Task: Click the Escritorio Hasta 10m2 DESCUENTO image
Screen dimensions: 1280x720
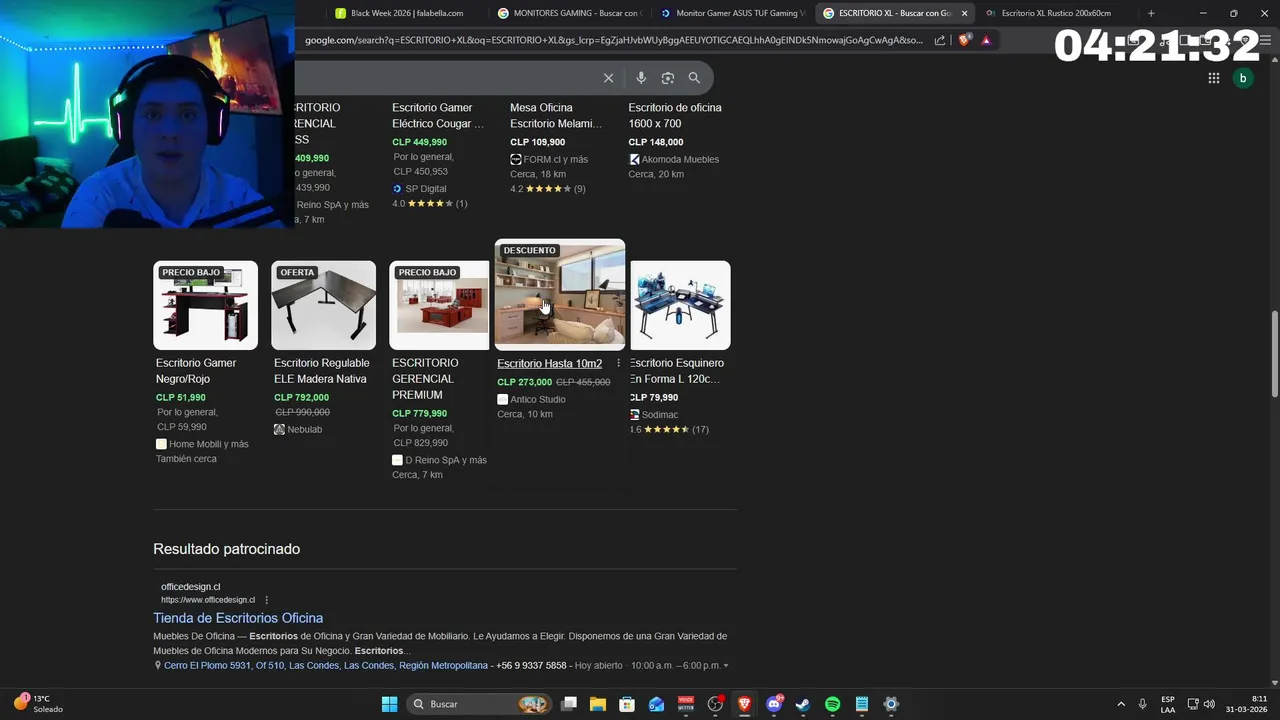Action: click(560, 294)
